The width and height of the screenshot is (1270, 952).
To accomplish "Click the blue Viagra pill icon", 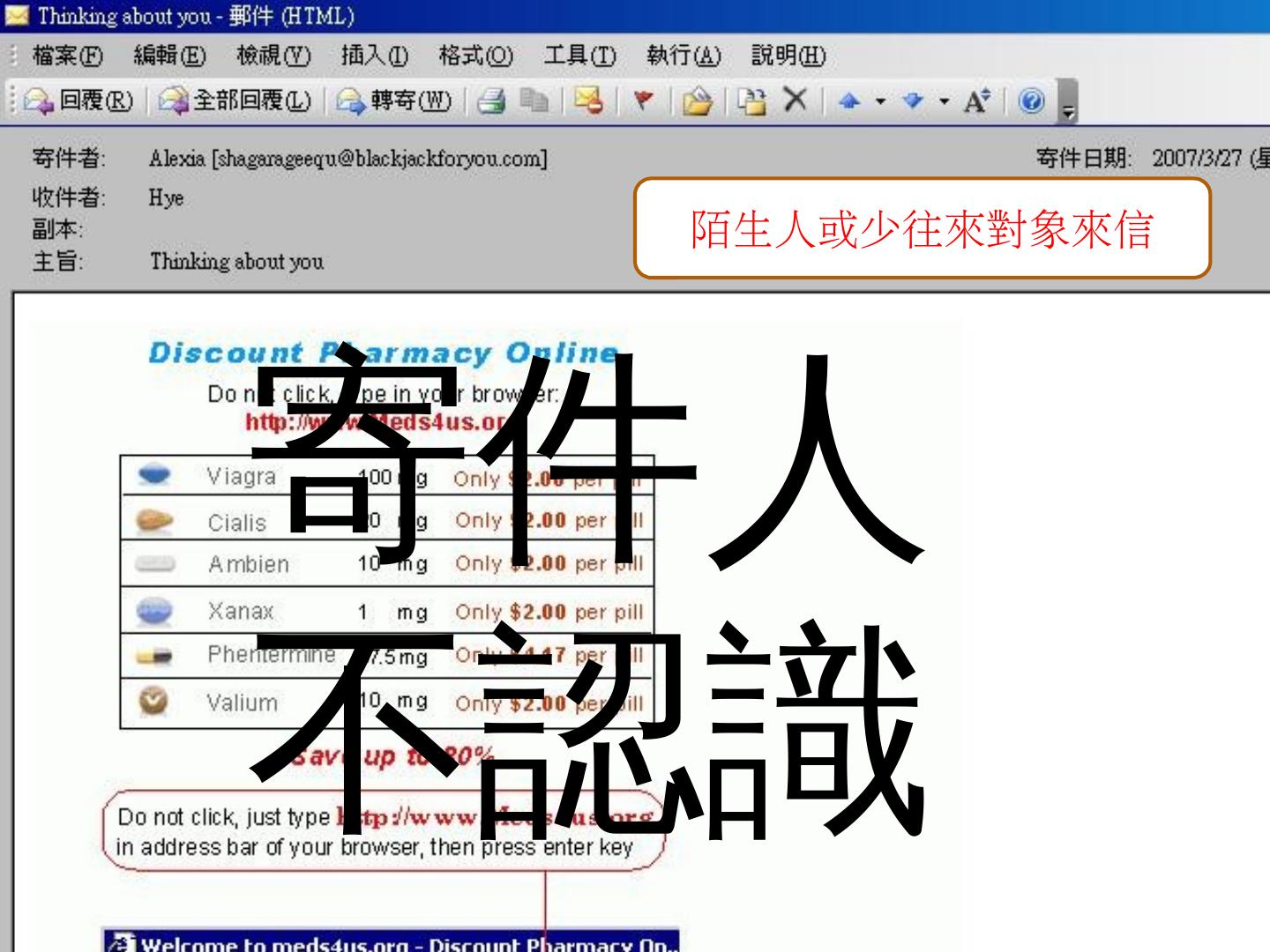I will coord(155,476).
